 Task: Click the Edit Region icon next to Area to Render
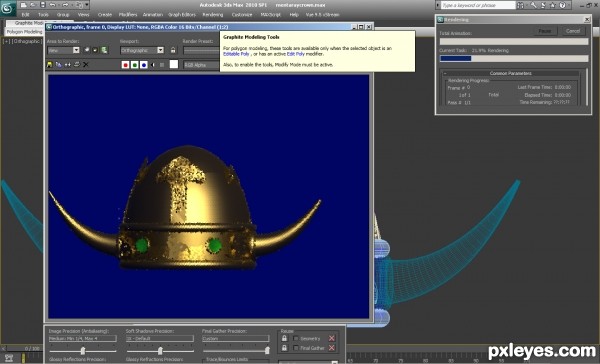pyautogui.click(x=87, y=50)
